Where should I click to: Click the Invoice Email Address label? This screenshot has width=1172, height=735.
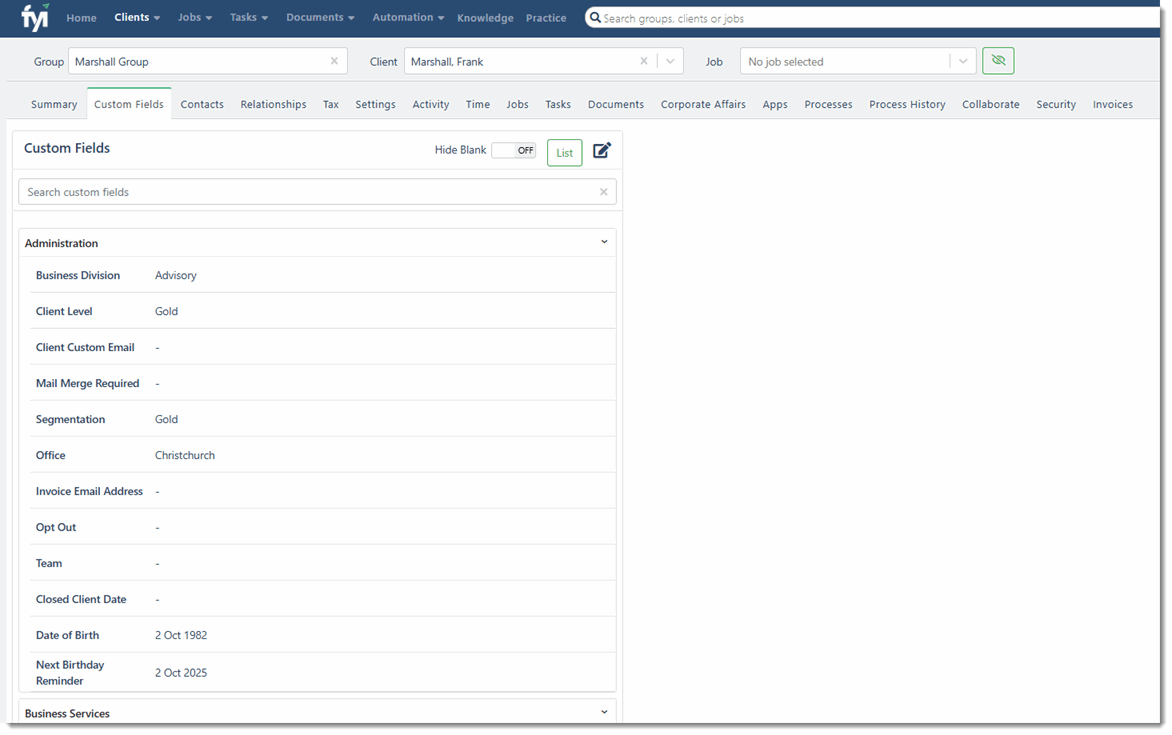[x=89, y=491]
